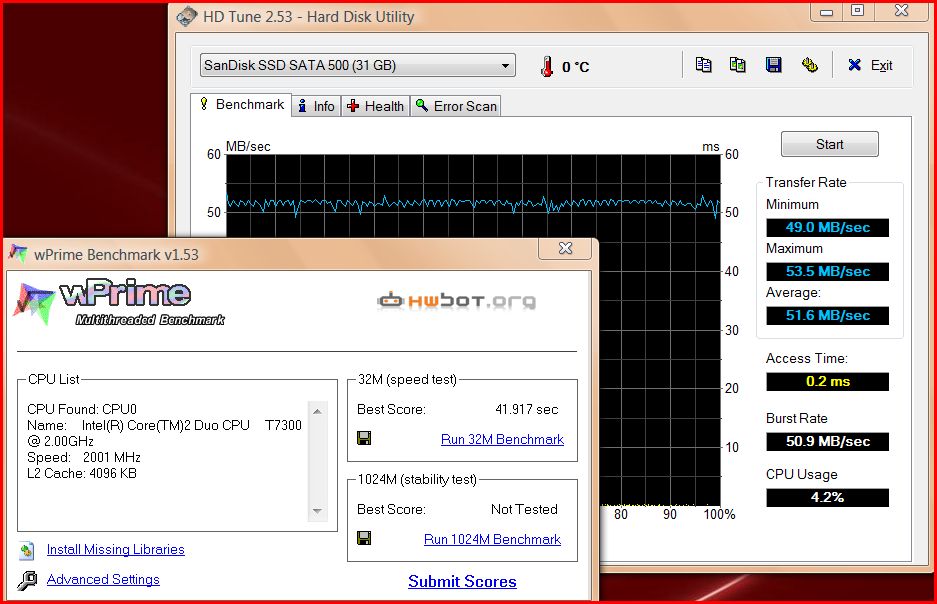This screenshot has height=604, width=937.
Task: Click the transfer rate graph area
Action: (473, 197)
